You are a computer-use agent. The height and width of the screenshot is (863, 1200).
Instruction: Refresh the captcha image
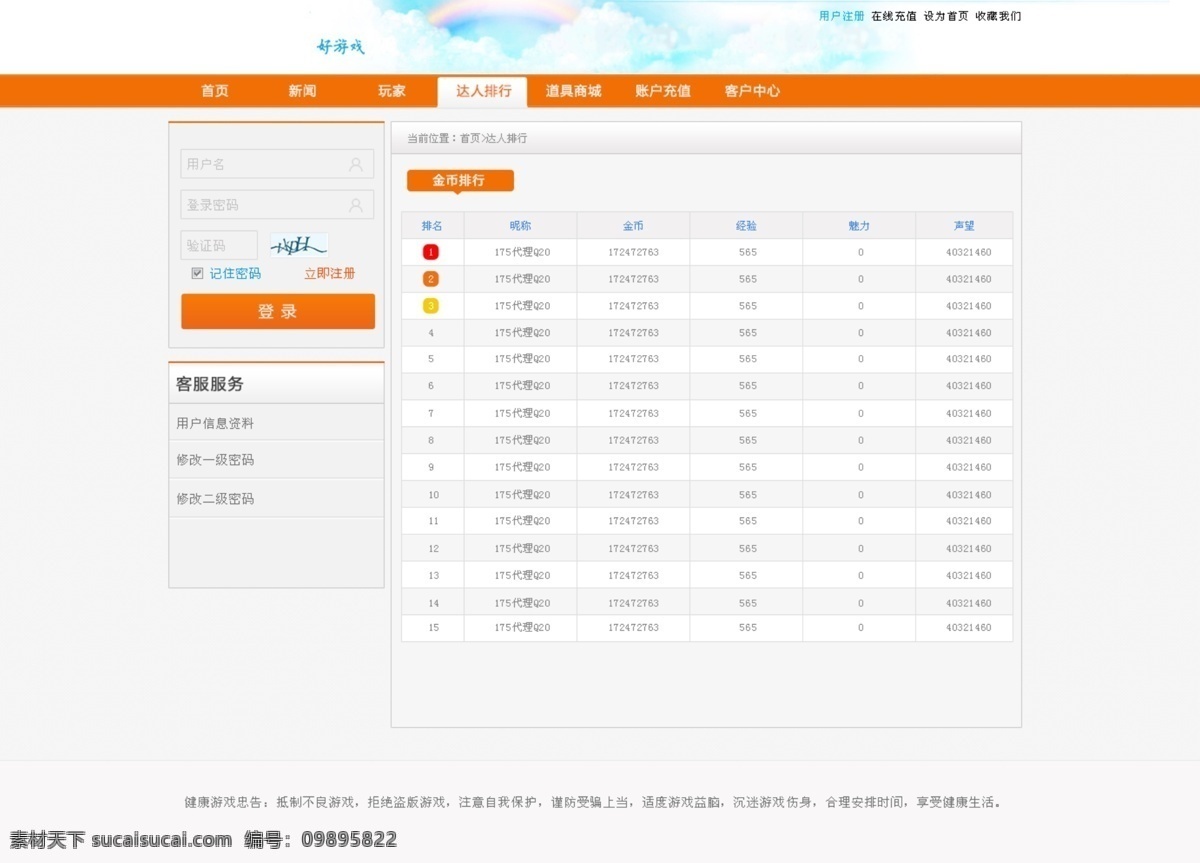pos(299,245)
